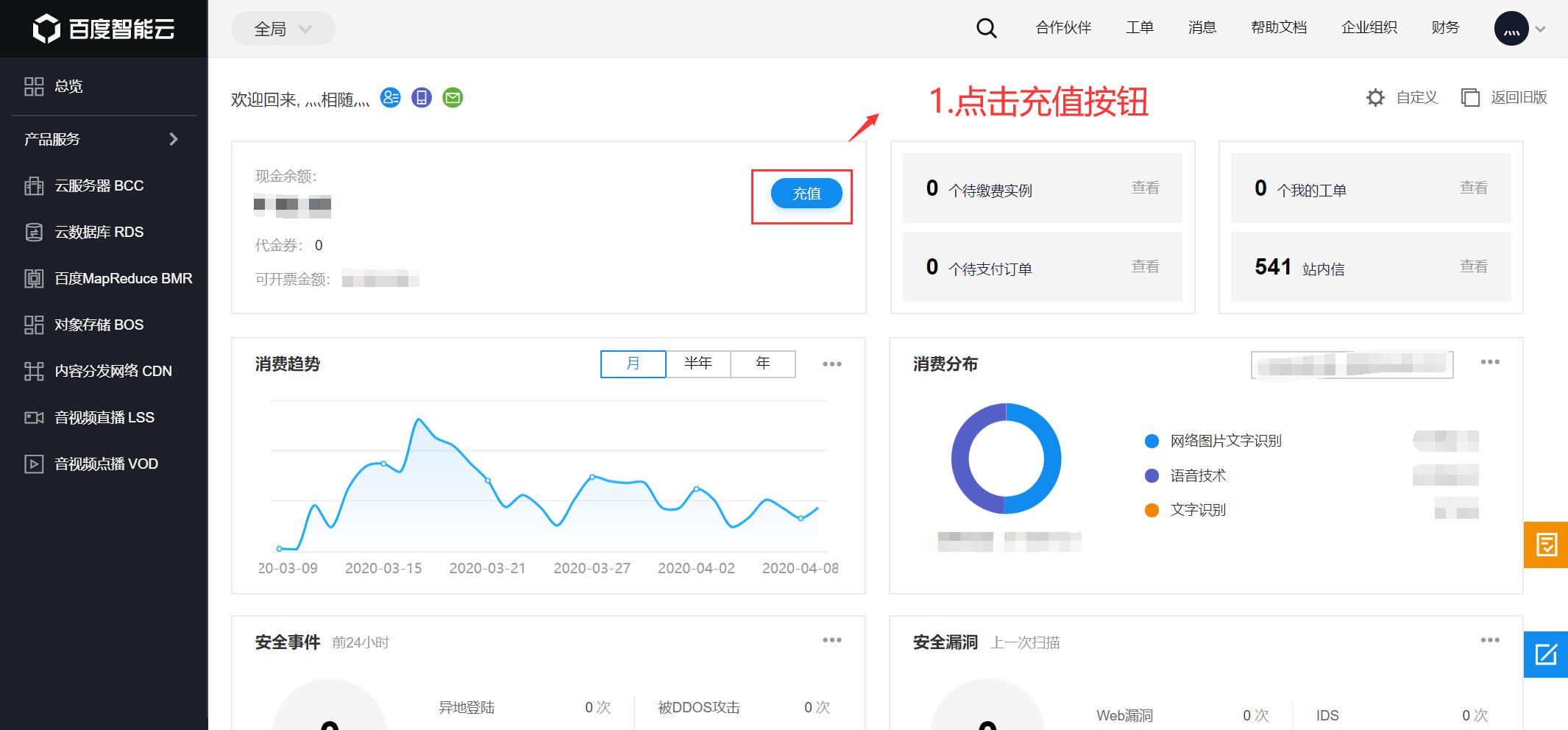Open 合作伙伴 in top navigation
This screenshot has width=1568, height=730.
(x=1063, y=28)
